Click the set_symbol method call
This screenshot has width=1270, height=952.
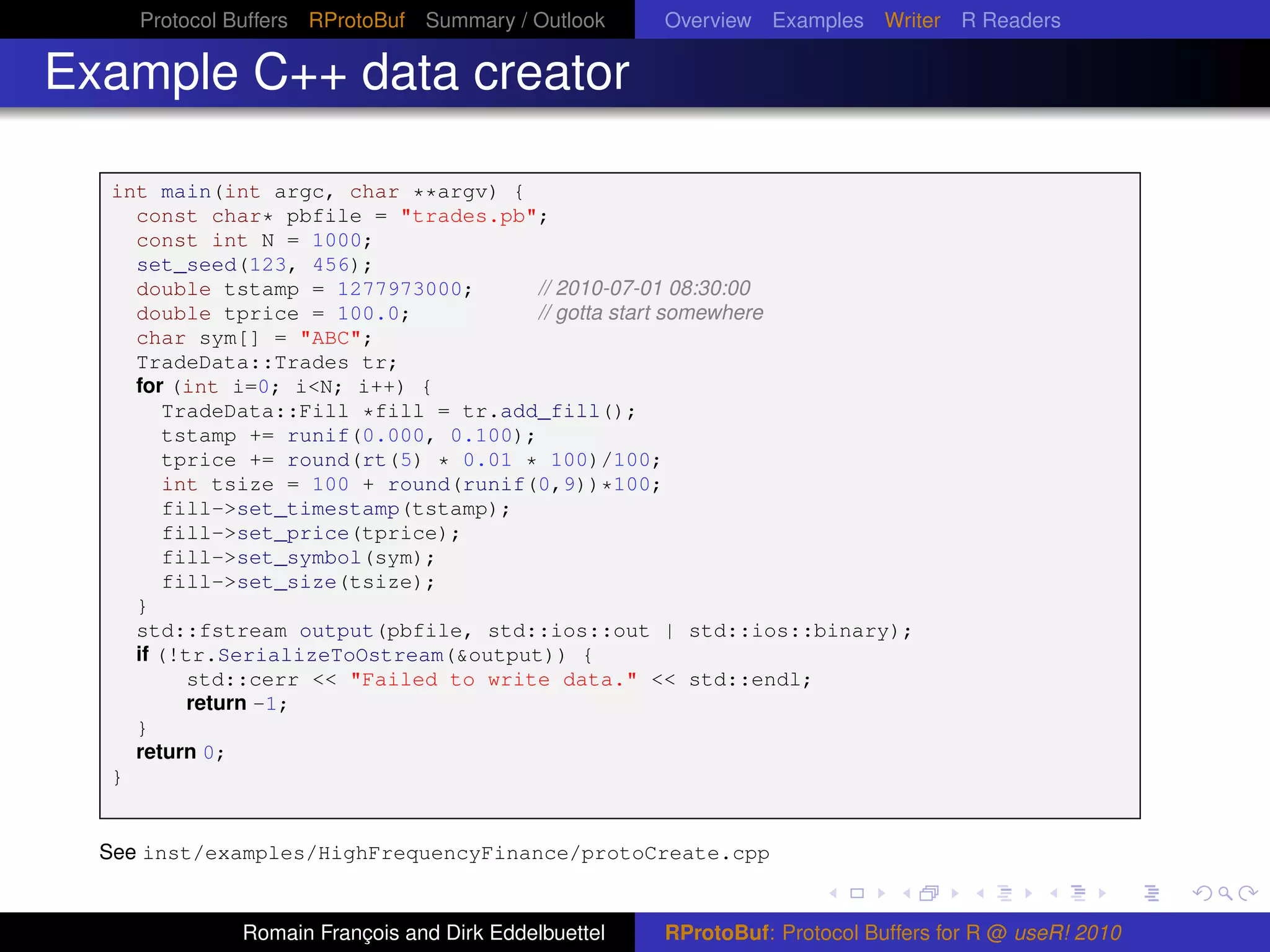pyautogui.click(x=299, y=558)
